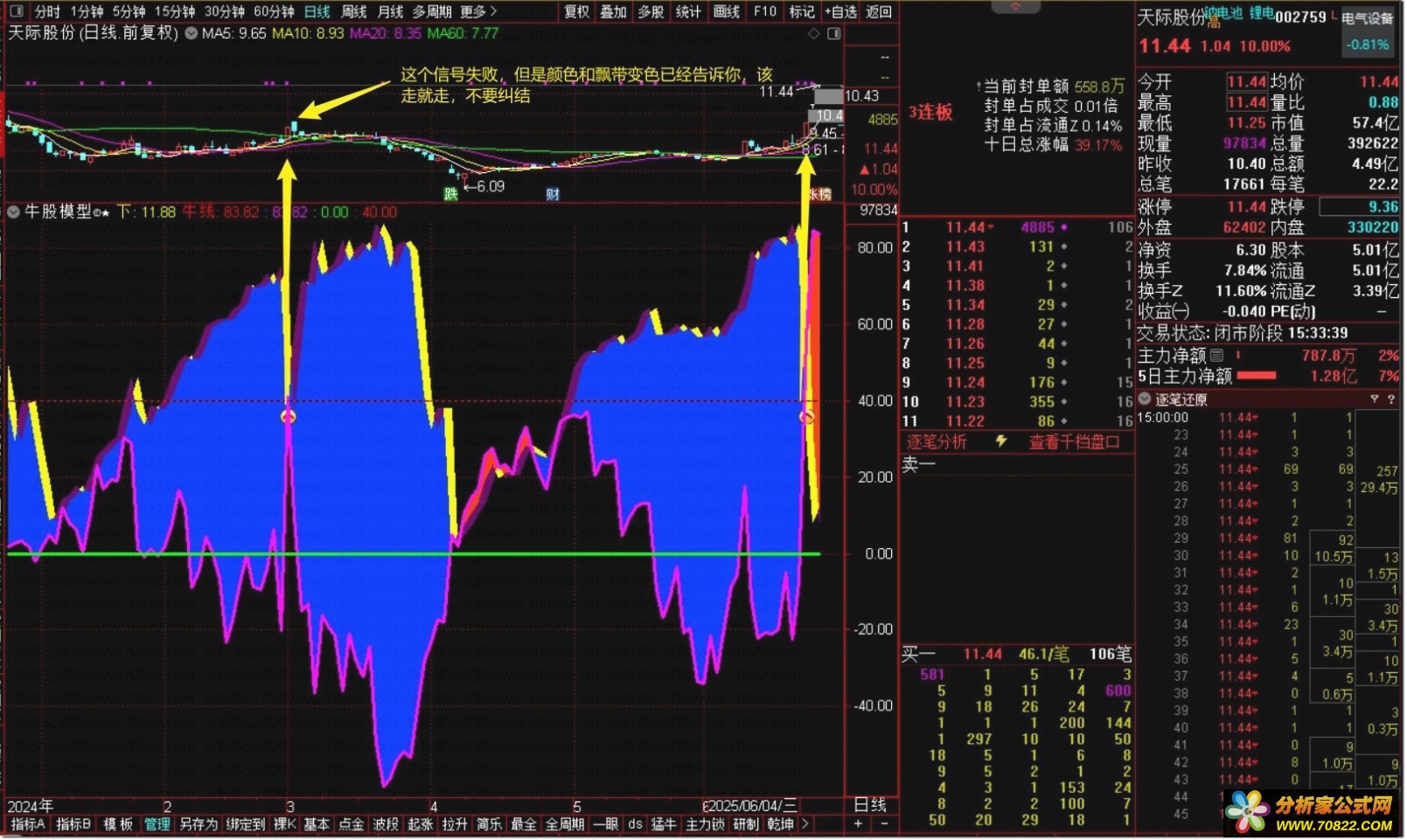Zoom in chart with plus button
1407x840 pixels.
pos(858,824)
